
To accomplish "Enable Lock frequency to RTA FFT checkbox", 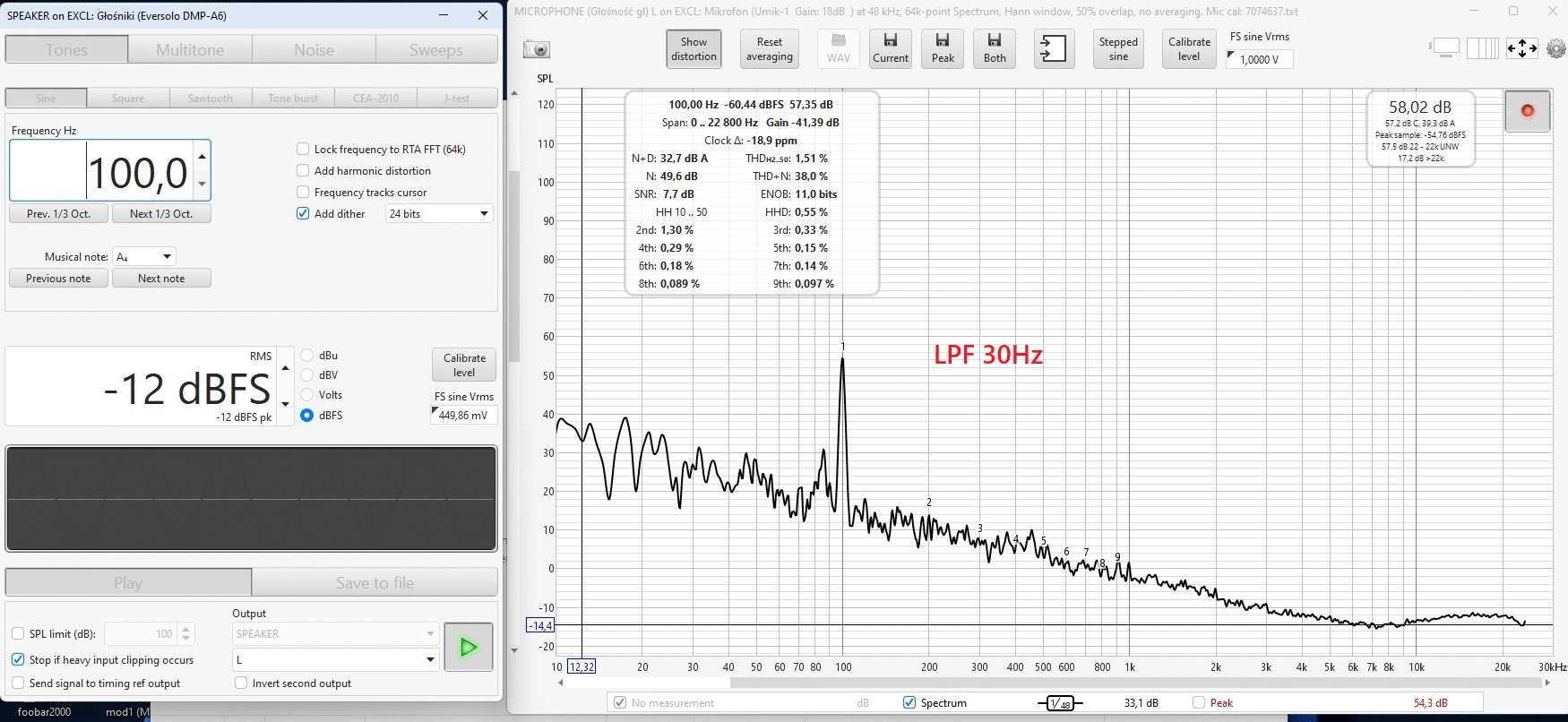I will [303, 150].
